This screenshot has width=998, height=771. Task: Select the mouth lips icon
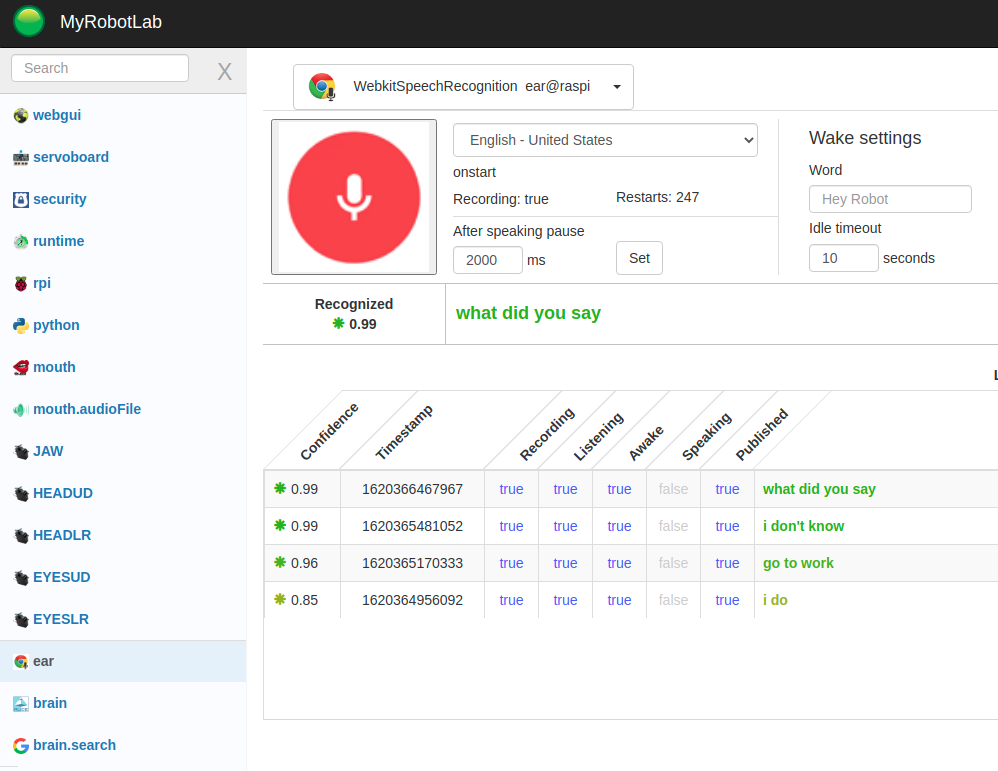click(x=20, y=368)
